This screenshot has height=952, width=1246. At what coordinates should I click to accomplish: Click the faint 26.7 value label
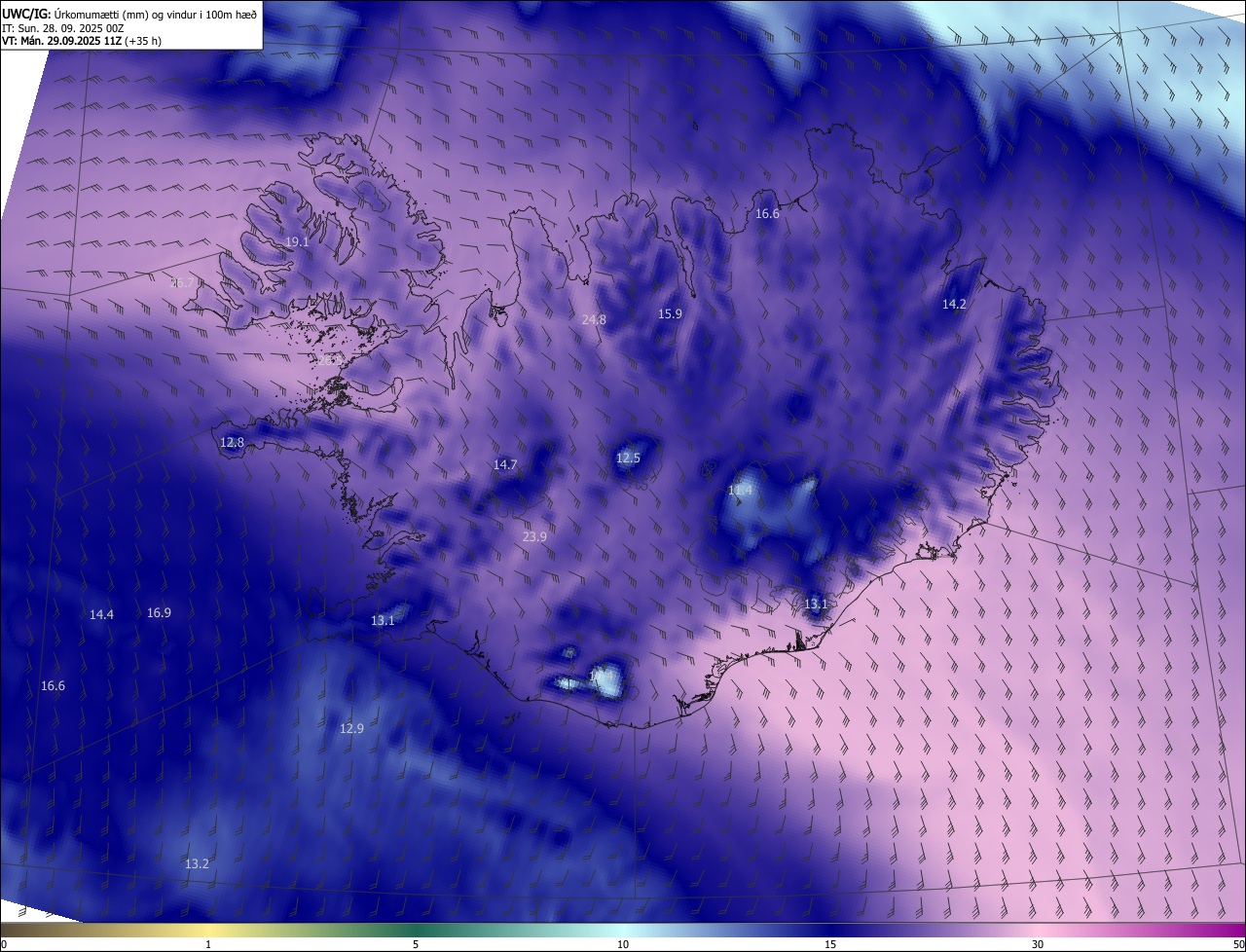click(183, 282)
